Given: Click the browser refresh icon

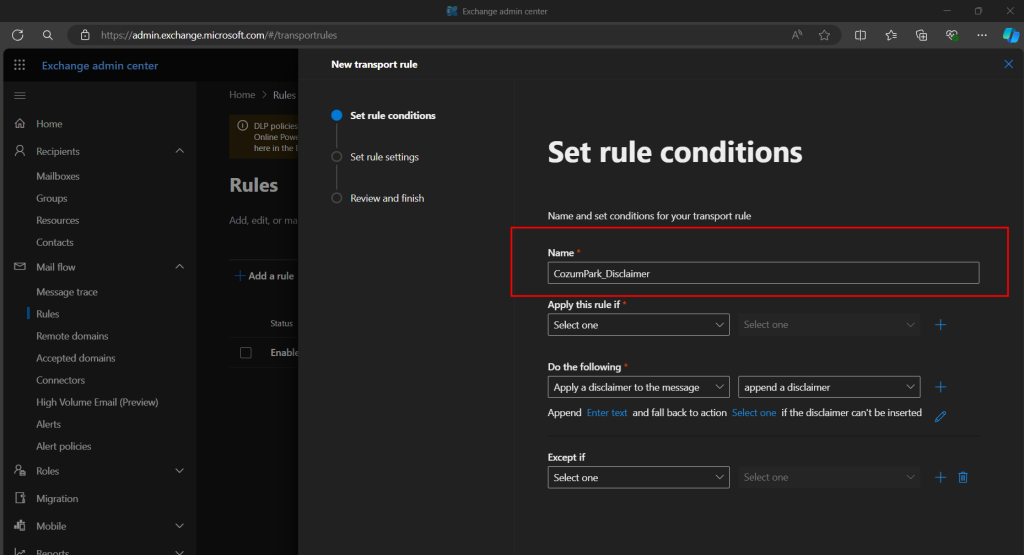Looking at the screenshot, I should (x=18, y=35).
